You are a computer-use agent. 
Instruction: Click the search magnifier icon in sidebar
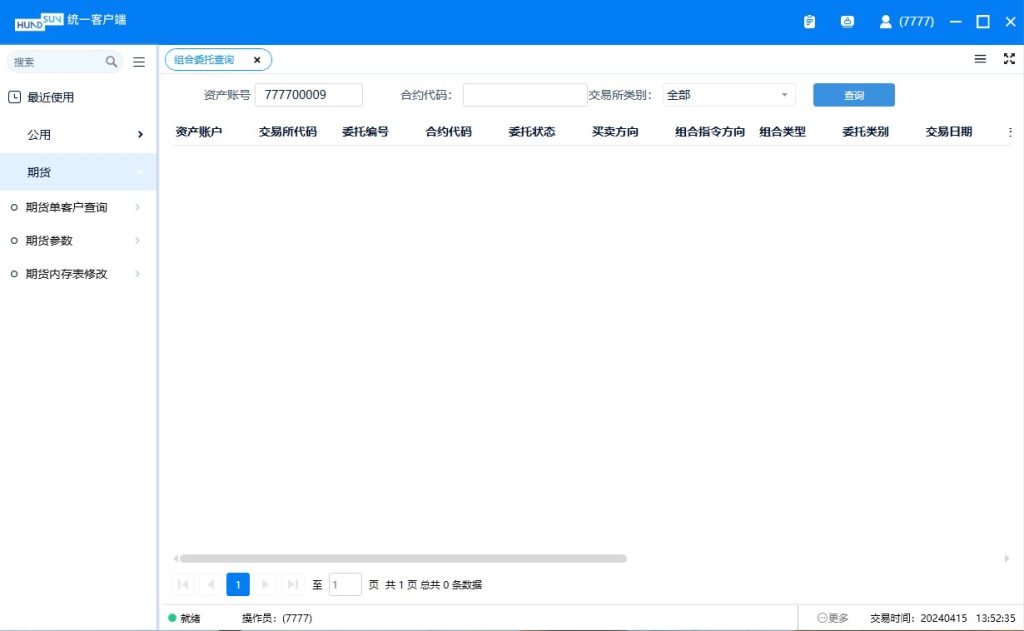pyautogui.click(x=111, y=62)
